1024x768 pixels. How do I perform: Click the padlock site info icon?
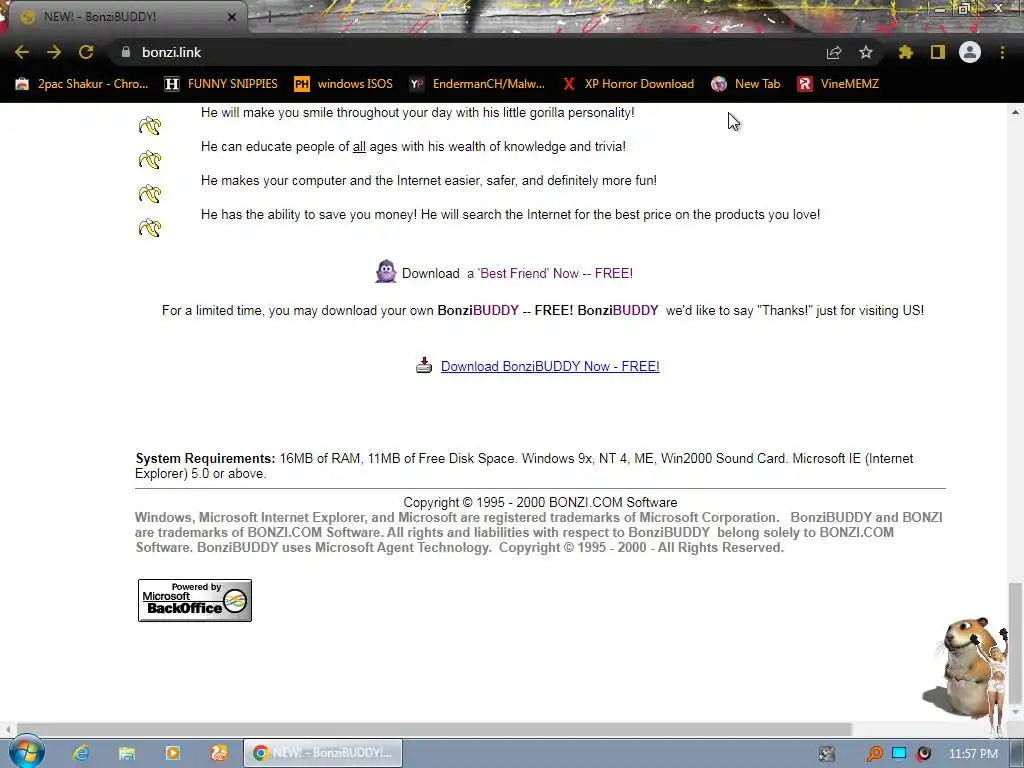click(126, 52)
